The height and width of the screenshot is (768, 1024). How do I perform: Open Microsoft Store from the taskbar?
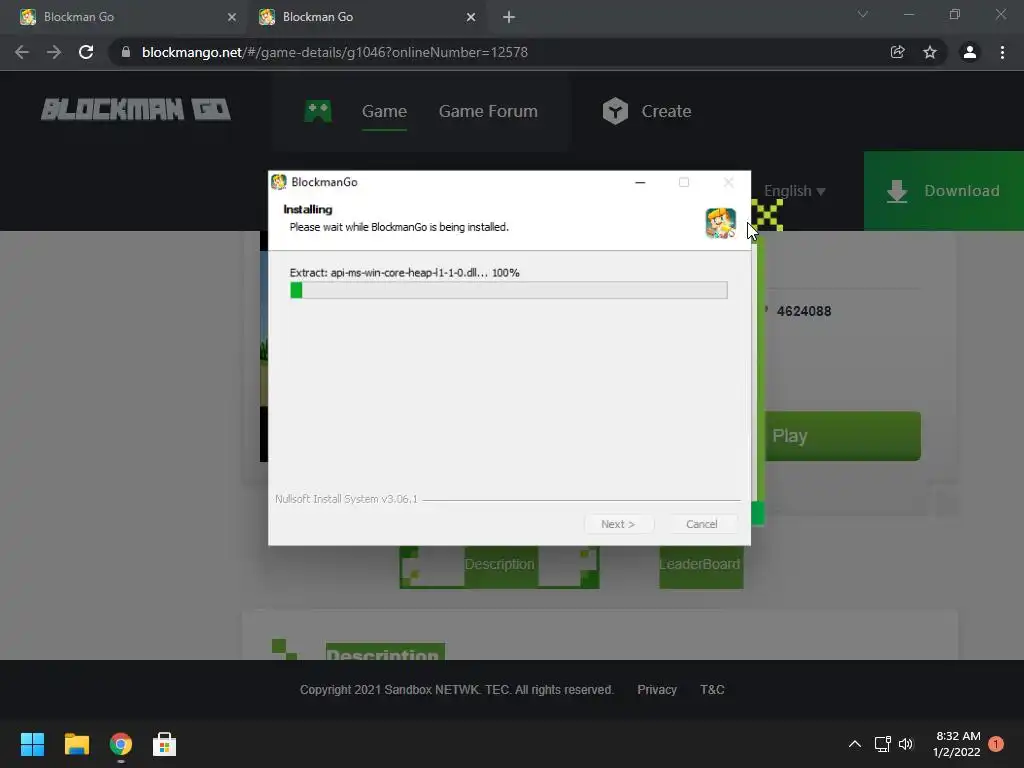pos(165,744)
